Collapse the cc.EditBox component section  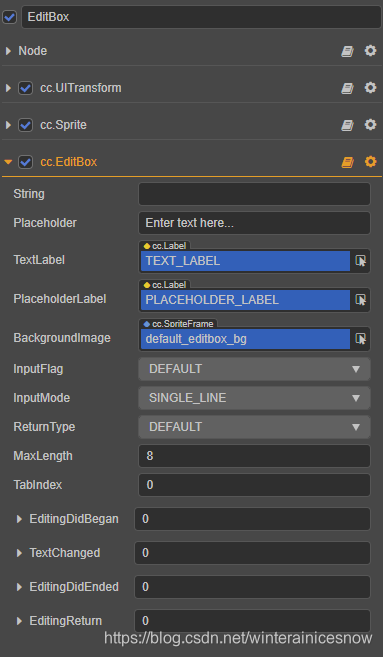coord(8,162)
